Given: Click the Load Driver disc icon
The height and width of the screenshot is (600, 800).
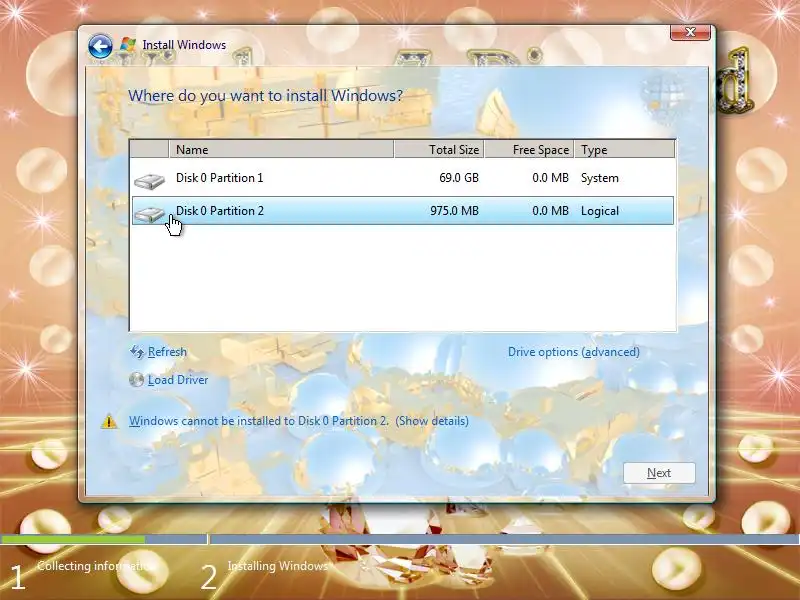Looking at the screenshot, I should [136, 380].
